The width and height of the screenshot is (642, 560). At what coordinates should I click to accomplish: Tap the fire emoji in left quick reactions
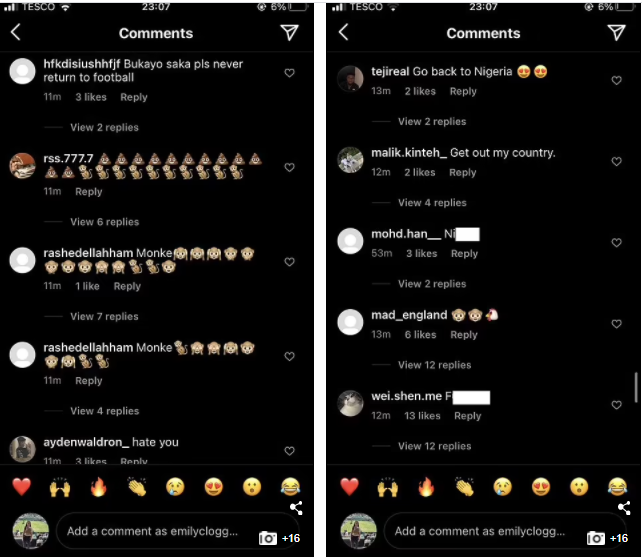98,487
